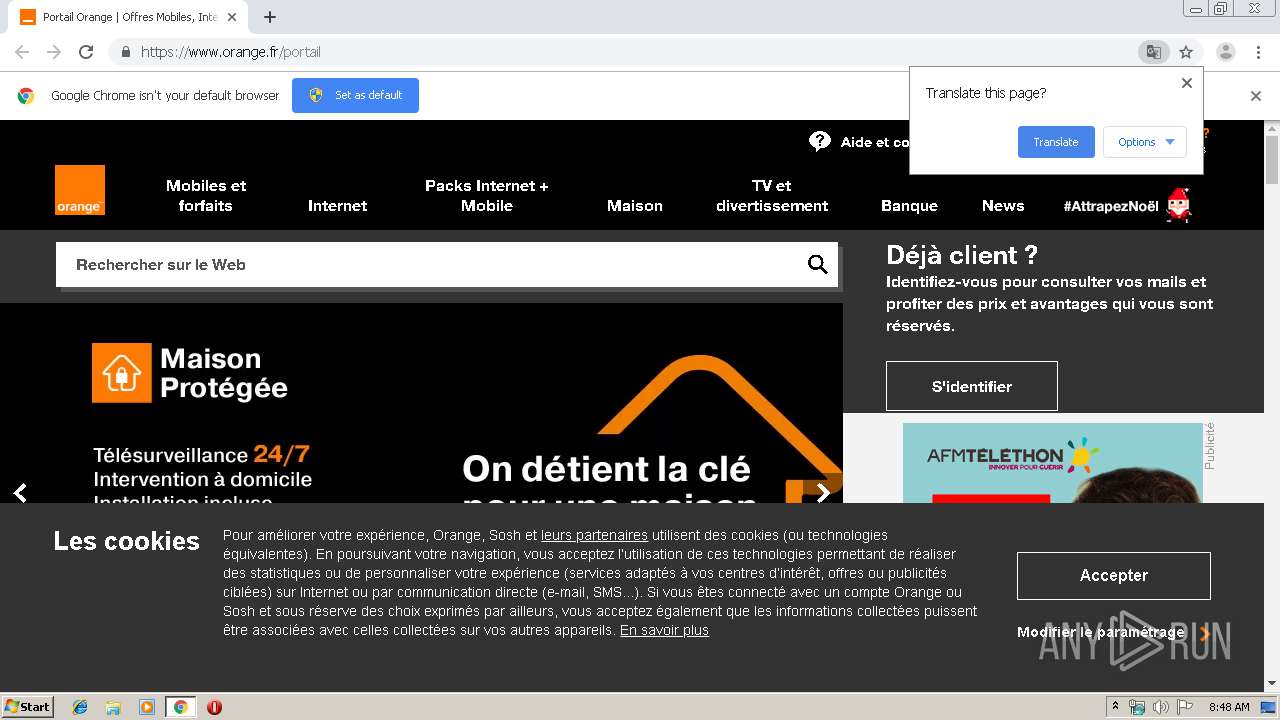Image resolution: width=1280 pixels, height=720 pixels.
Task: Click the #AttrapezNoël link
Action: point(1111,206)
